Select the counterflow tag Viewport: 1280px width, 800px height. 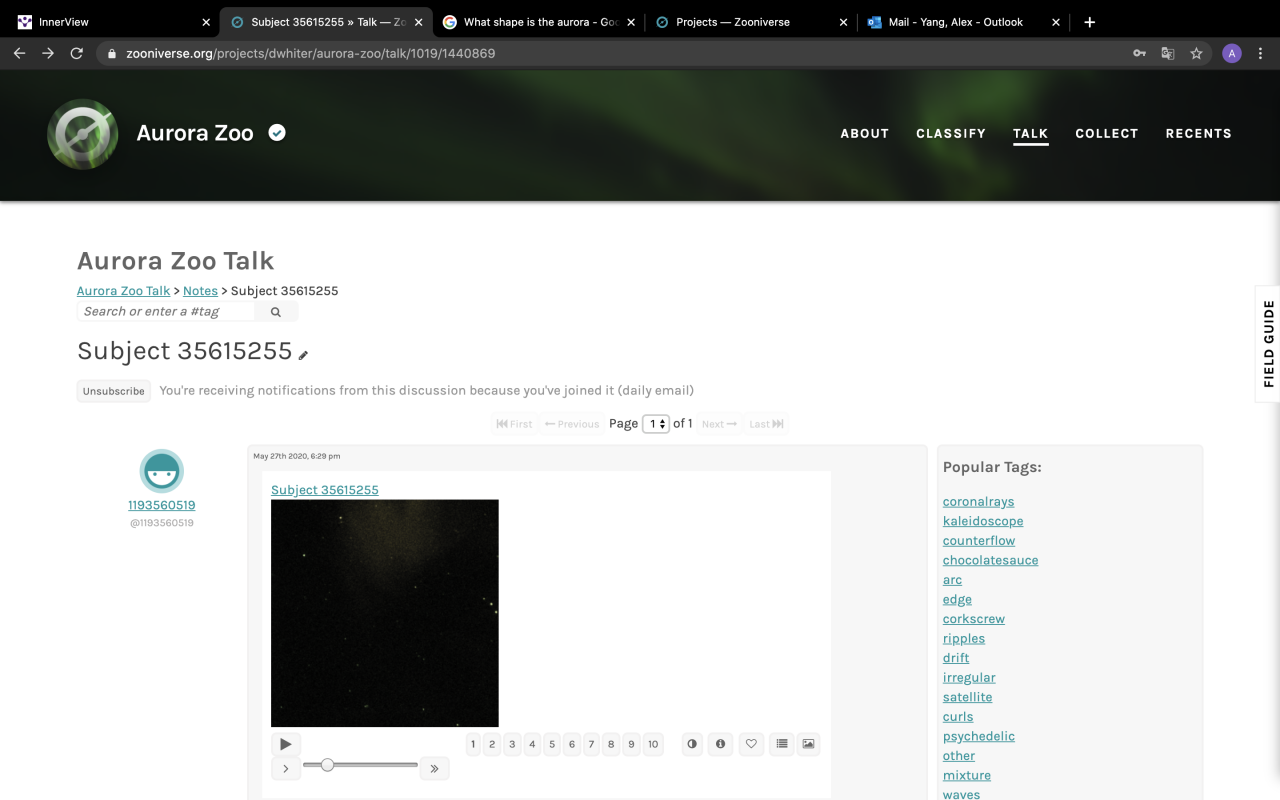979,541
